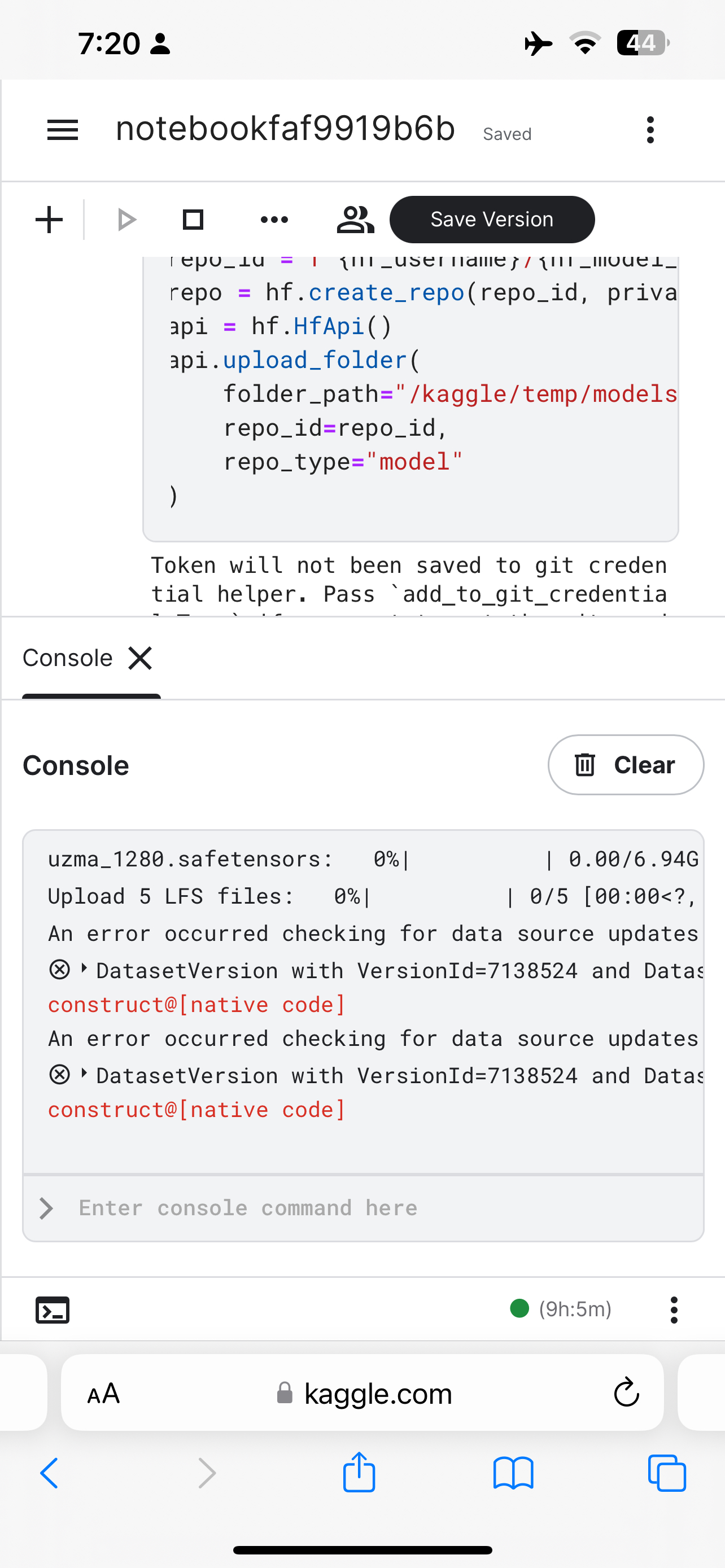This screenshot has height=1568, width=725.
Task: Toggle the console panel terminal icon
Action: (x=53, y=1309)
